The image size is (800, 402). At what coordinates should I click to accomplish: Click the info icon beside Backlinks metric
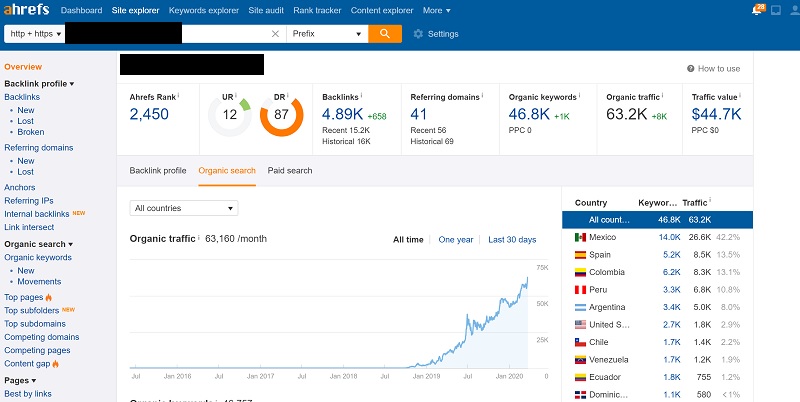pyautogui.click(x=361, y=95)
